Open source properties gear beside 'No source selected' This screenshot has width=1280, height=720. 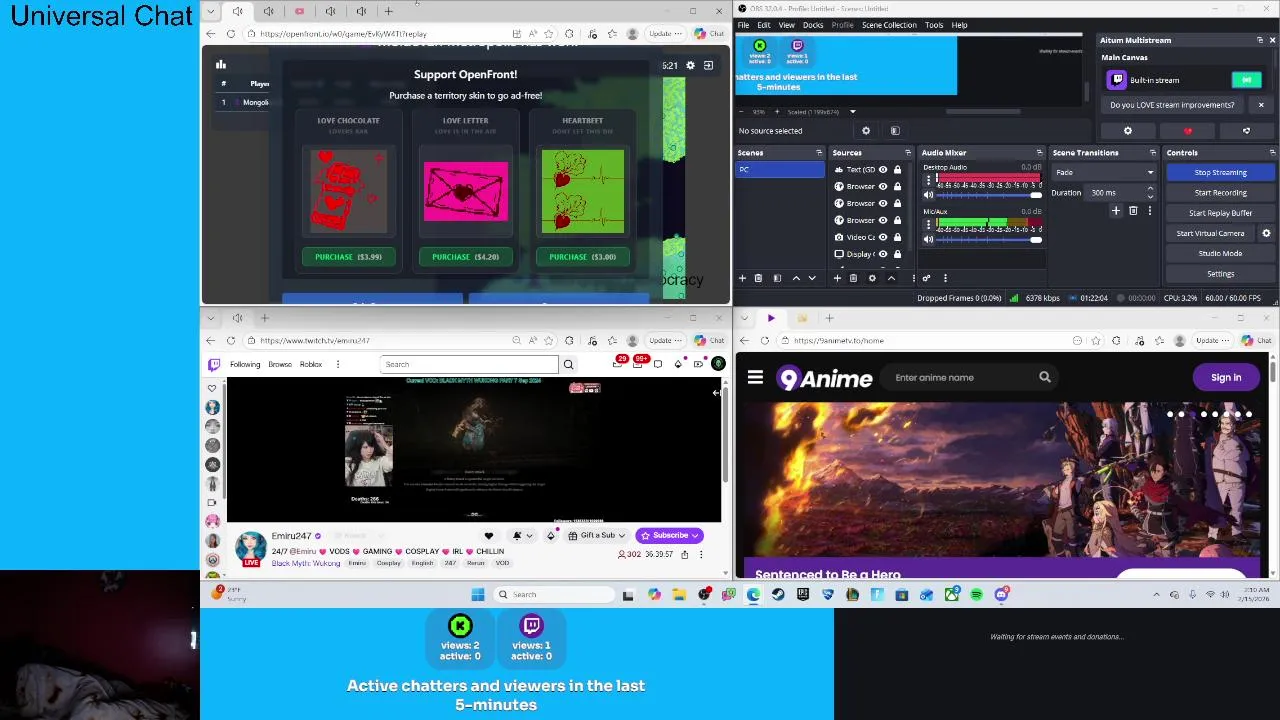866,131
